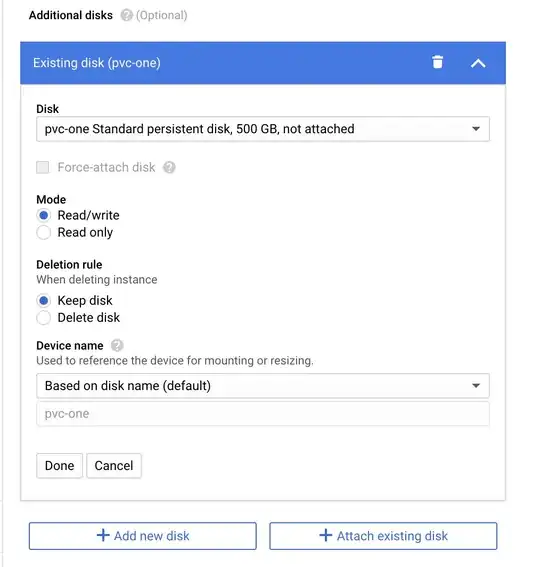Open the Disk selection dropdown

[x=263, y=129]
